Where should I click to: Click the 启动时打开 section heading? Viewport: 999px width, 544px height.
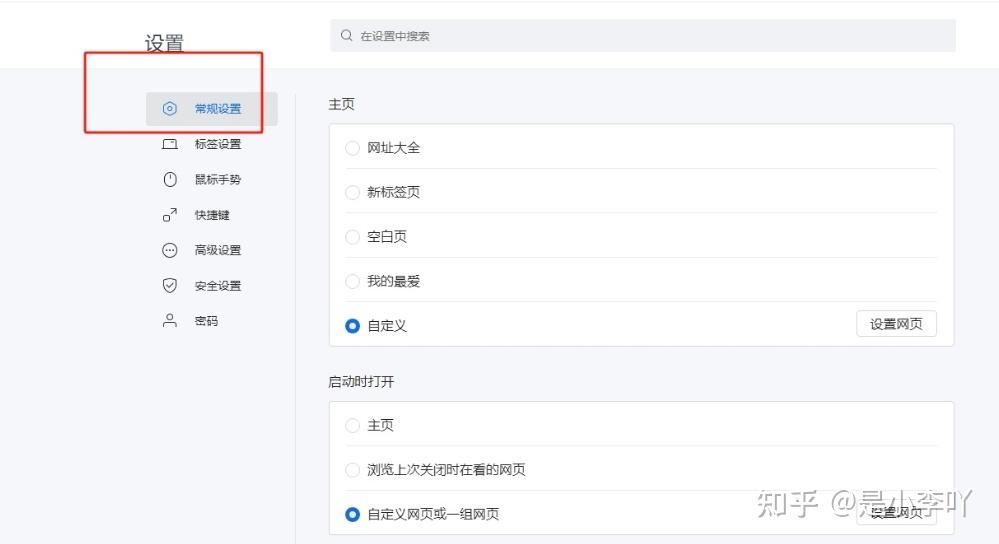click(361, 382)
